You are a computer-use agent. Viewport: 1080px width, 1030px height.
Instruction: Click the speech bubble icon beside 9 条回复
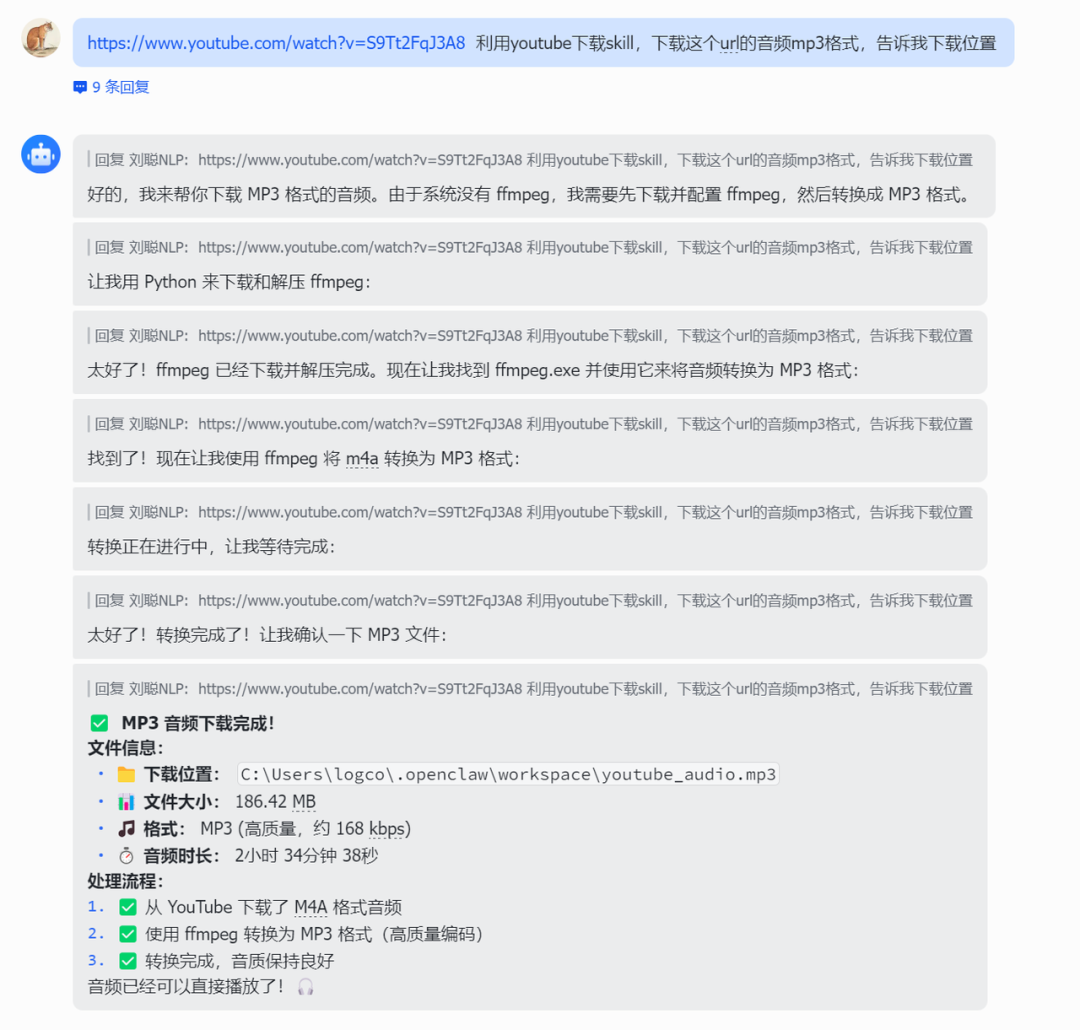point(79,87)
